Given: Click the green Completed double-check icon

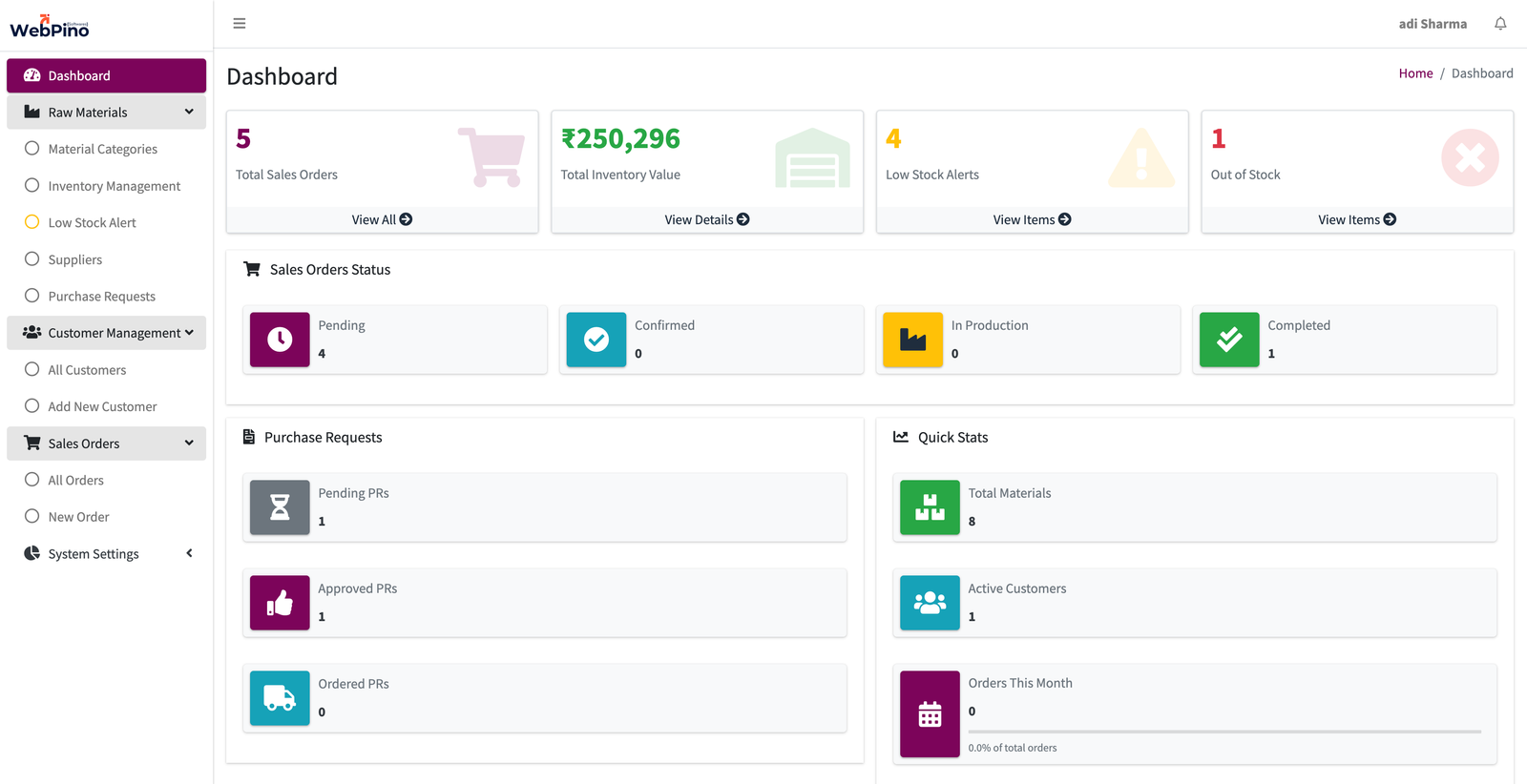Looking at the screenshot, I should (1229, 340).
